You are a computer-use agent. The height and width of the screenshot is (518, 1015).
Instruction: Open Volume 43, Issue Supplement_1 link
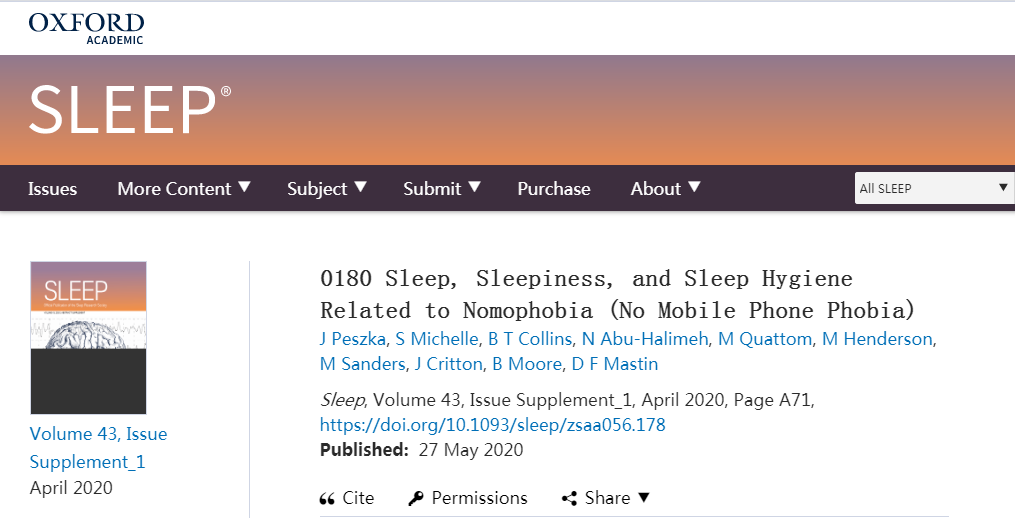click(x=98, y=447)
